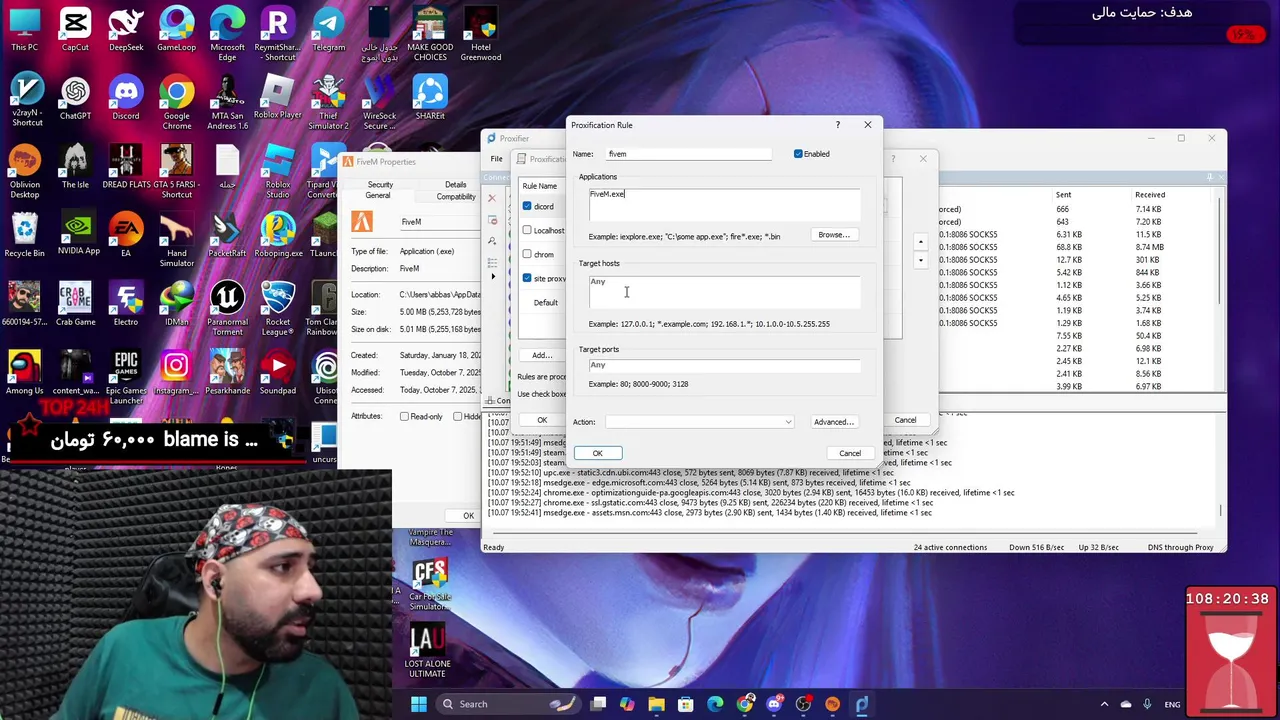The image size is (1280, 720).
Task: Open Compatibility tab in FiveM Properties
Action: 456,196
